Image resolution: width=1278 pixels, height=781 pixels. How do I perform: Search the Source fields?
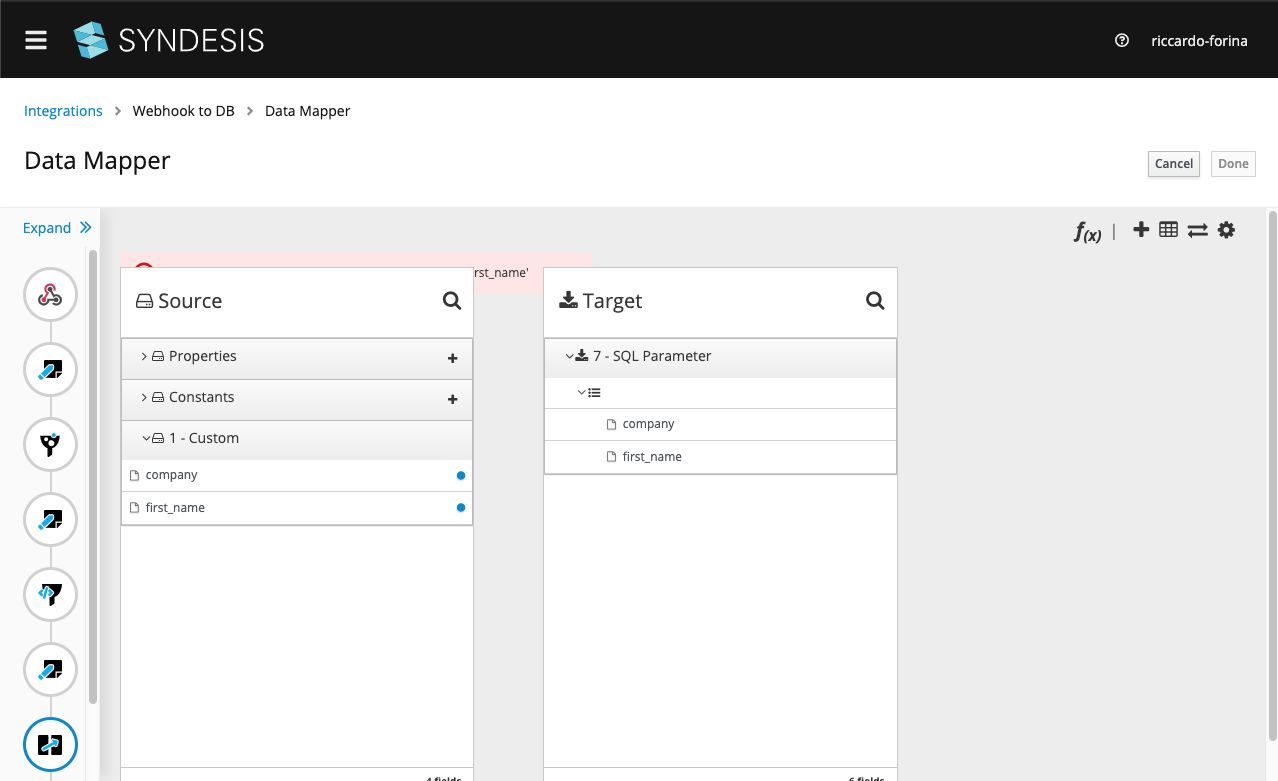tap(452, 301)
